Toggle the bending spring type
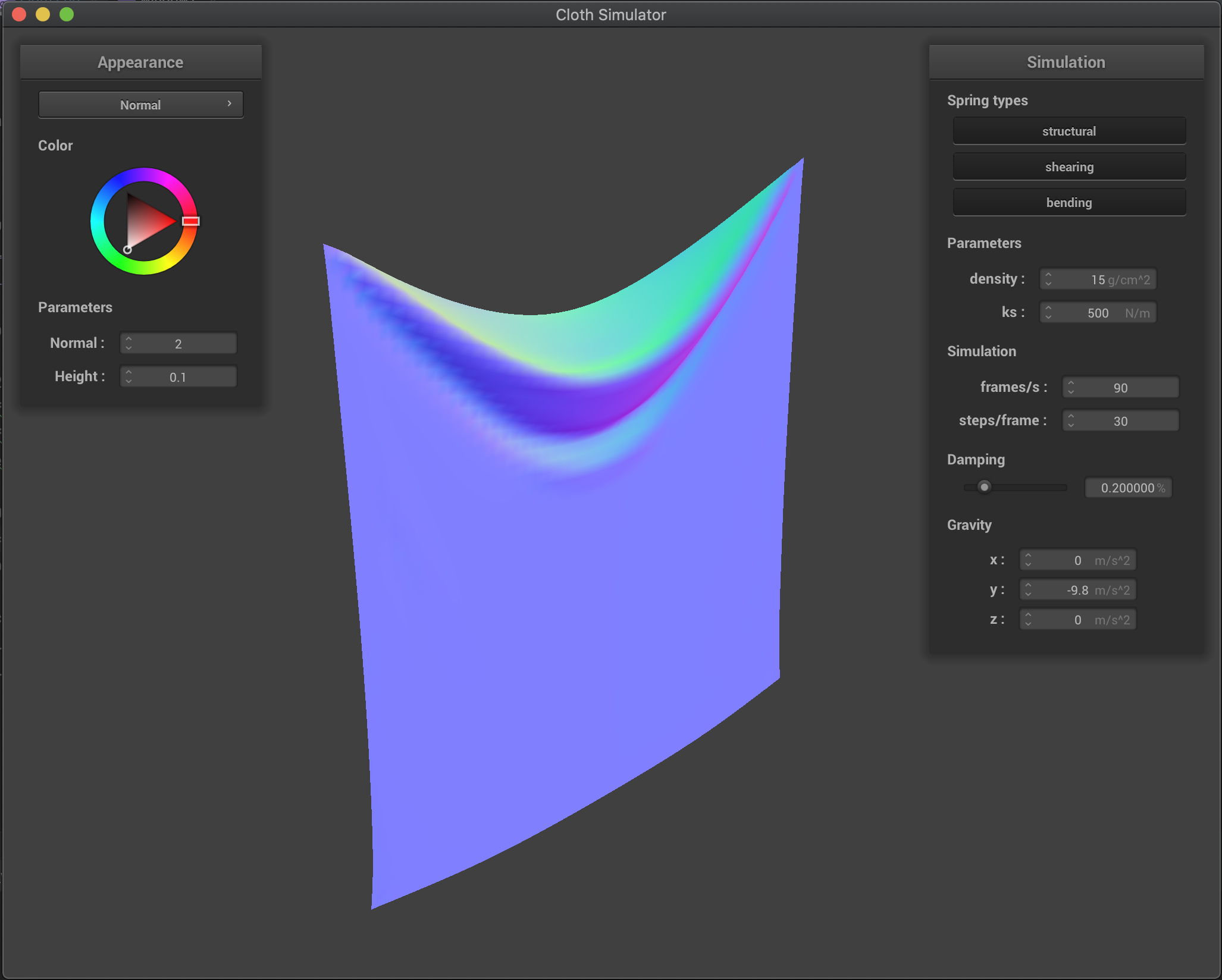The width and height of the screenshot is (1222, 980). 1069,202
